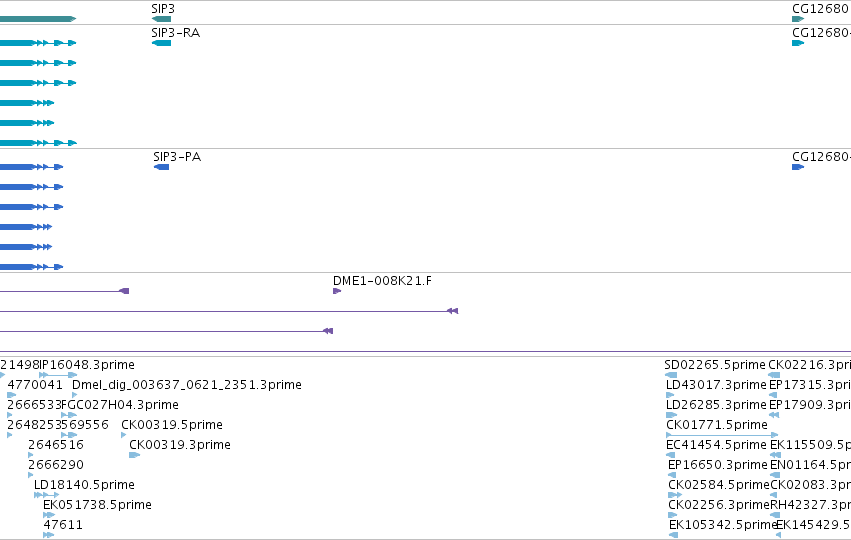Click the top-row CG12680 gene label
Viewport: 851px width, 540px height.
click(820, 9)
